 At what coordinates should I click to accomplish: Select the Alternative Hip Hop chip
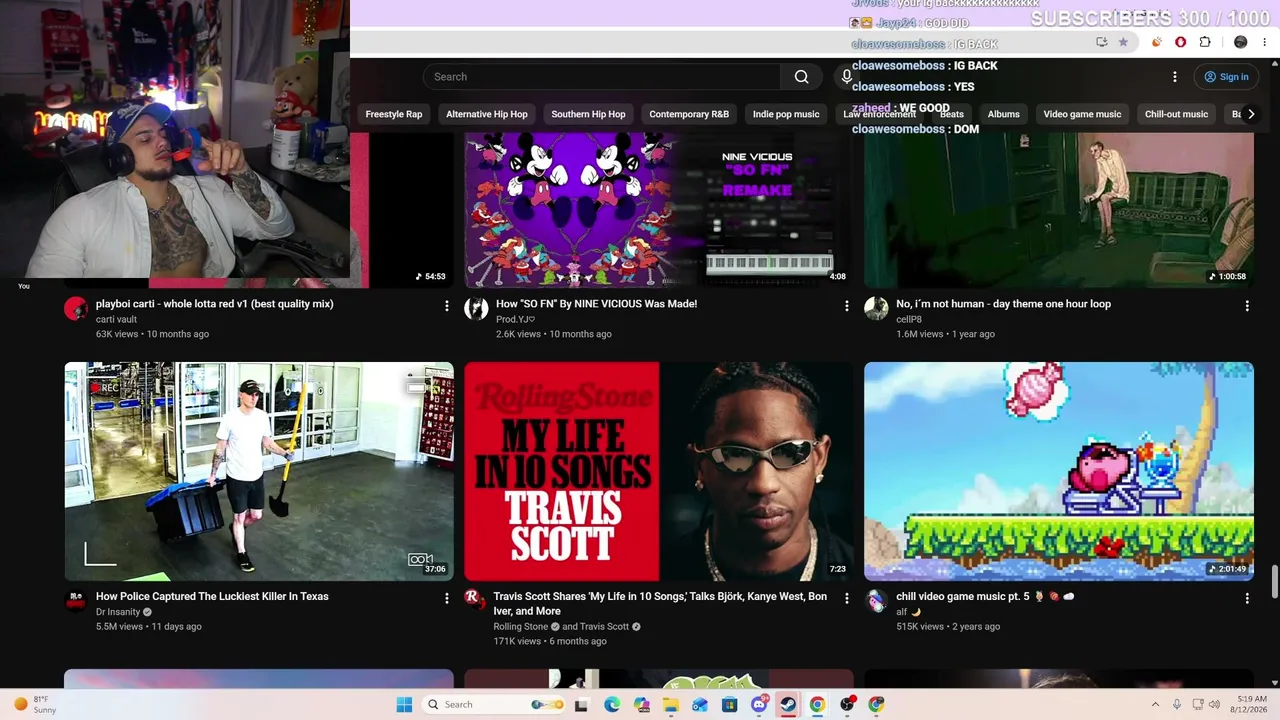click(487, 114)
